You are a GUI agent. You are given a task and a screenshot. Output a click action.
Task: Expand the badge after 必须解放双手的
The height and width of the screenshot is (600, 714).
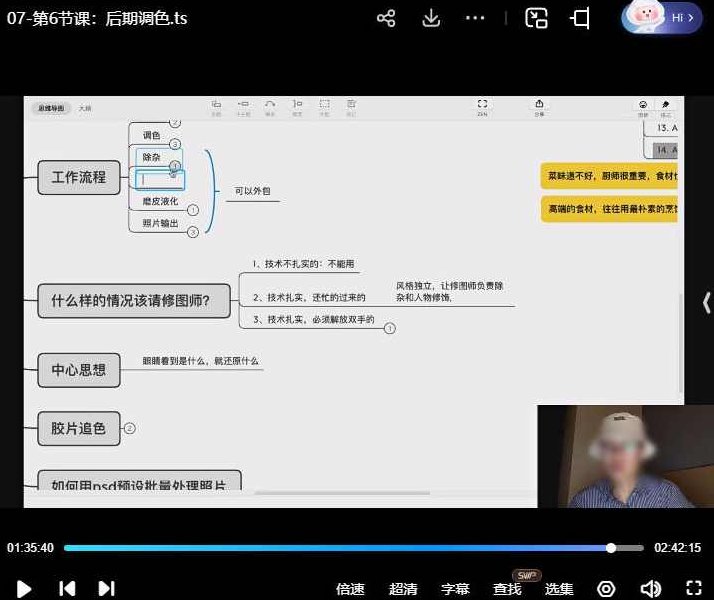[x=389, y=328]
